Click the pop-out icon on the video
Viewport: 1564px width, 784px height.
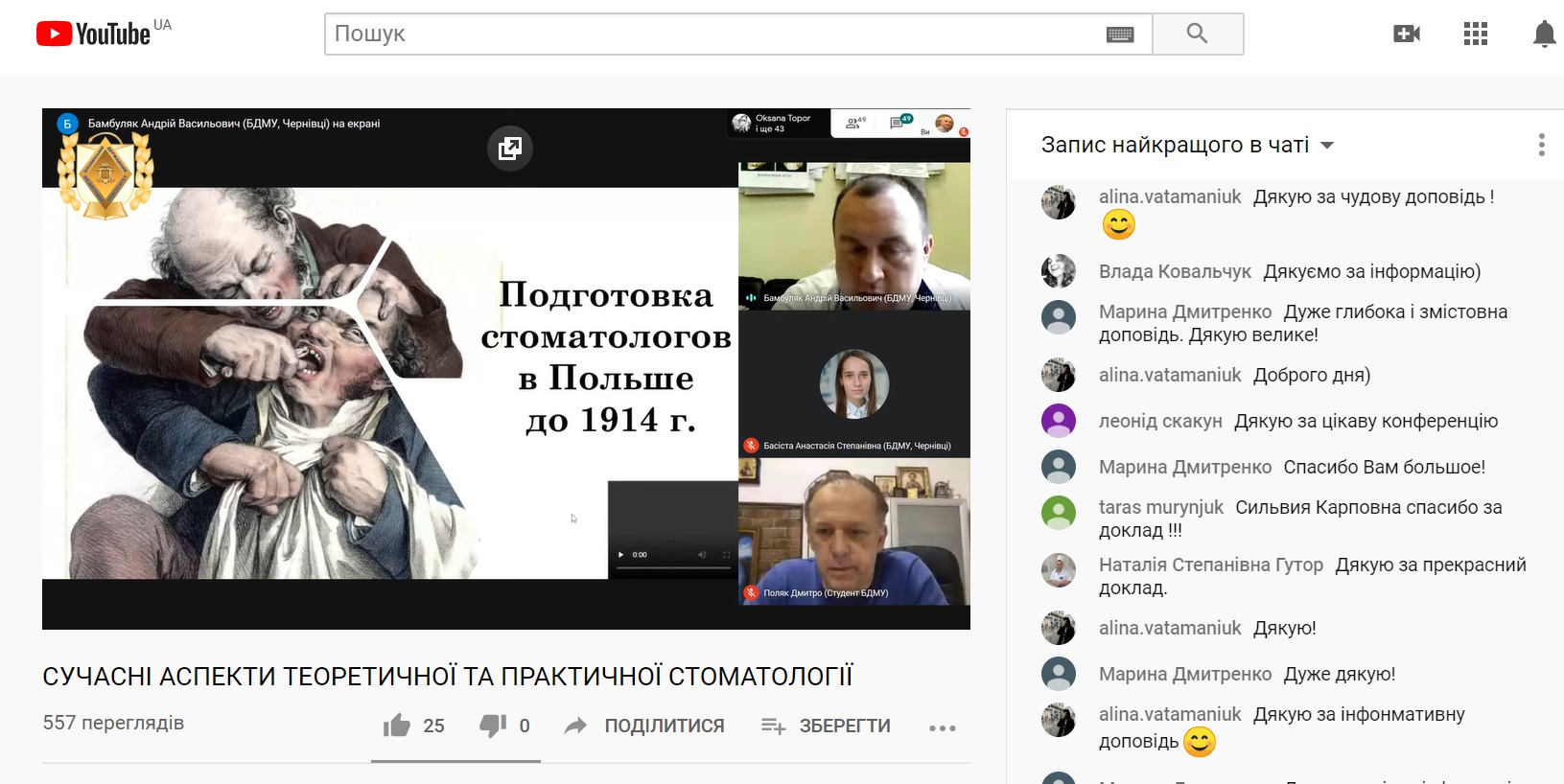click(x=510, y=148)
